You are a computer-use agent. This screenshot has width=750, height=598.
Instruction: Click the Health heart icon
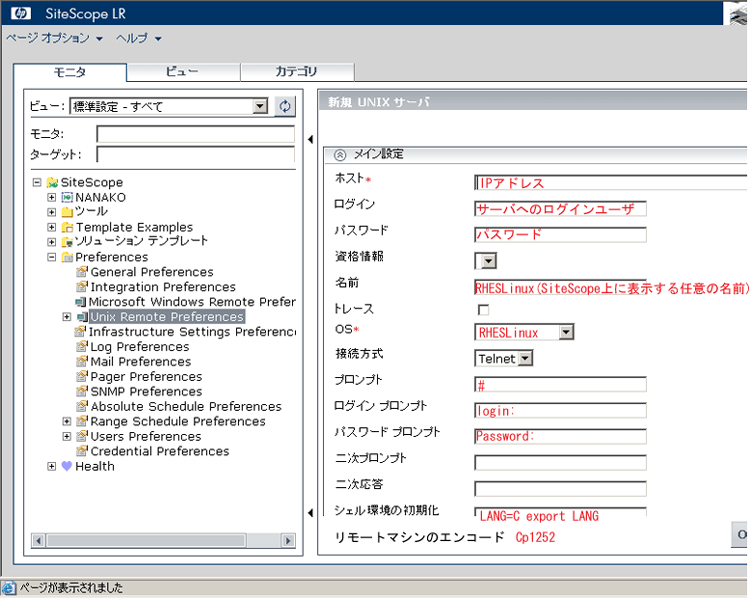tap(67, 466)
